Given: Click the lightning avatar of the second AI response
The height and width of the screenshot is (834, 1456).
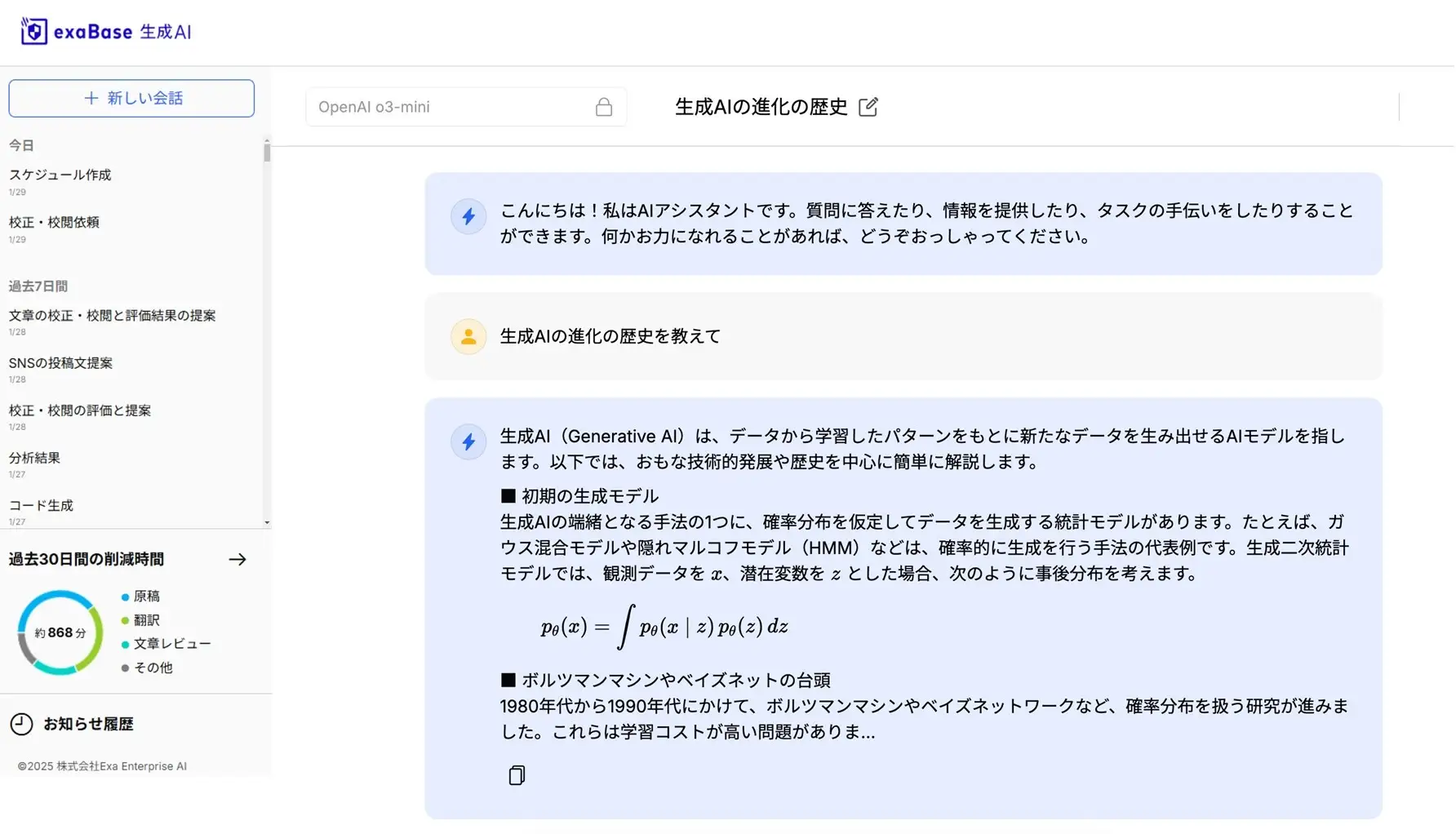Looking at the screenshot, I should click(468, 441).
